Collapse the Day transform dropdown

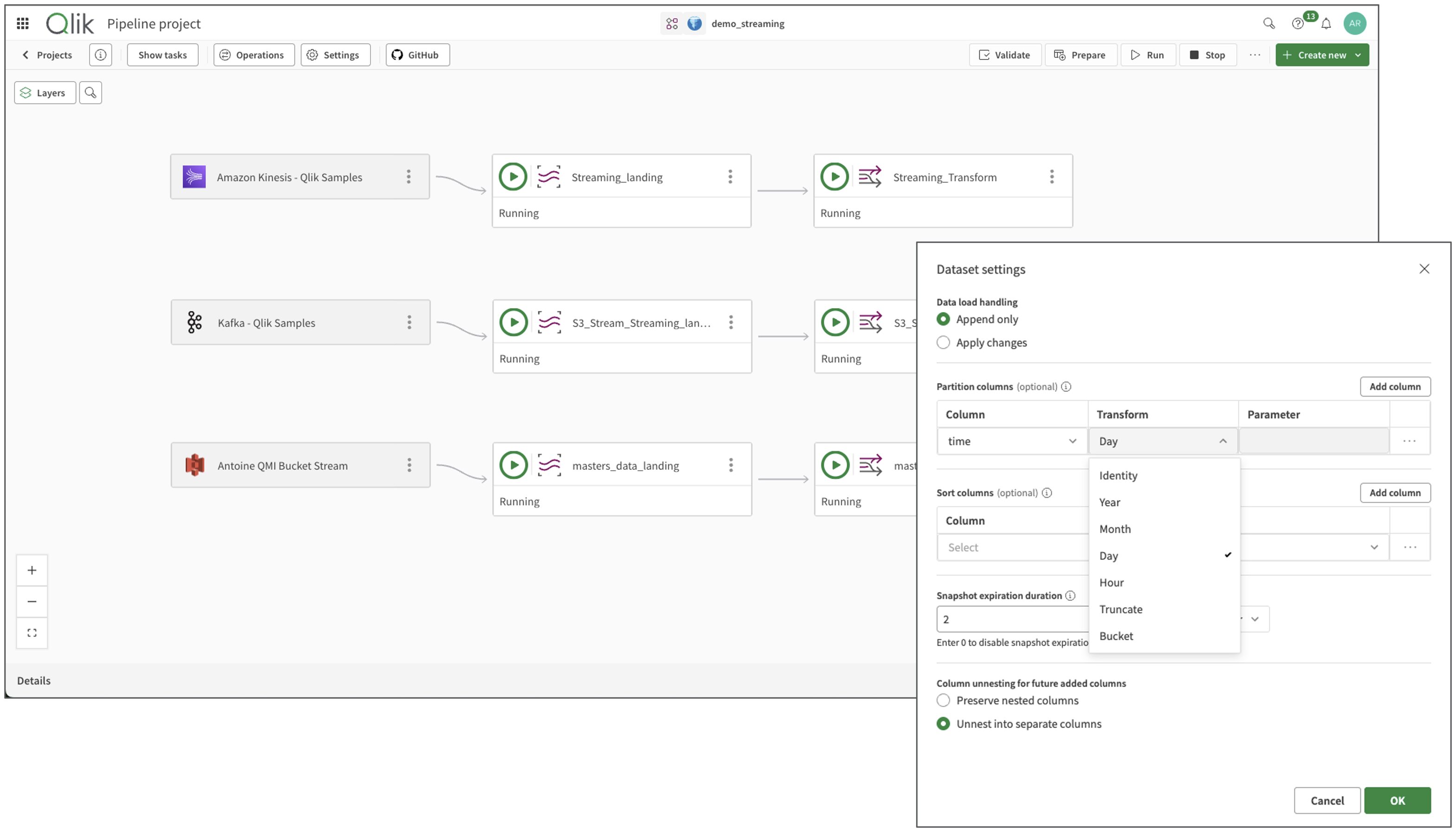point(1223,441)
